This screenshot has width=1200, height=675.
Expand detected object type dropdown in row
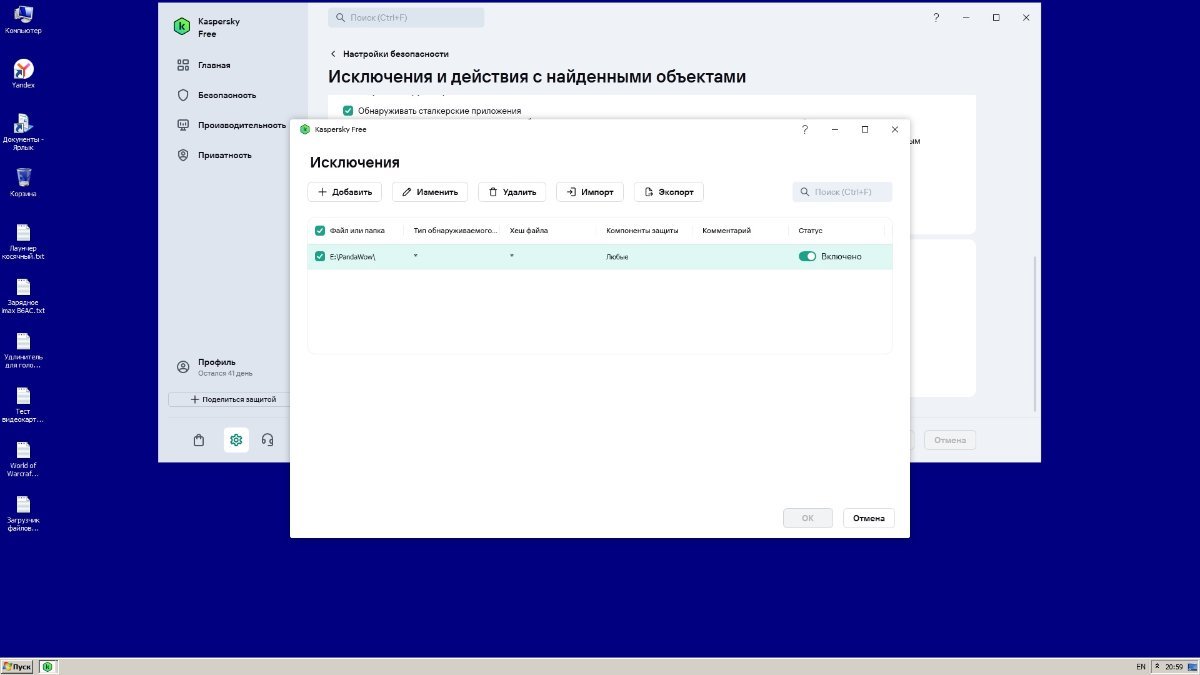(416, 256)
